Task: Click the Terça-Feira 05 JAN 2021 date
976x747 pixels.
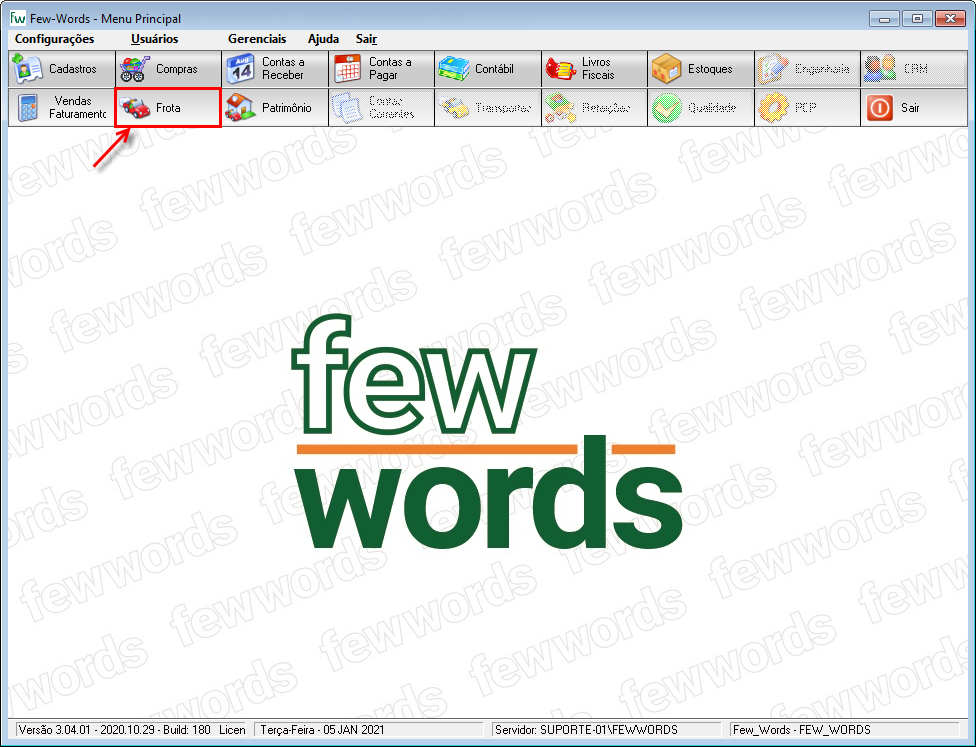Action: [322, 730]
